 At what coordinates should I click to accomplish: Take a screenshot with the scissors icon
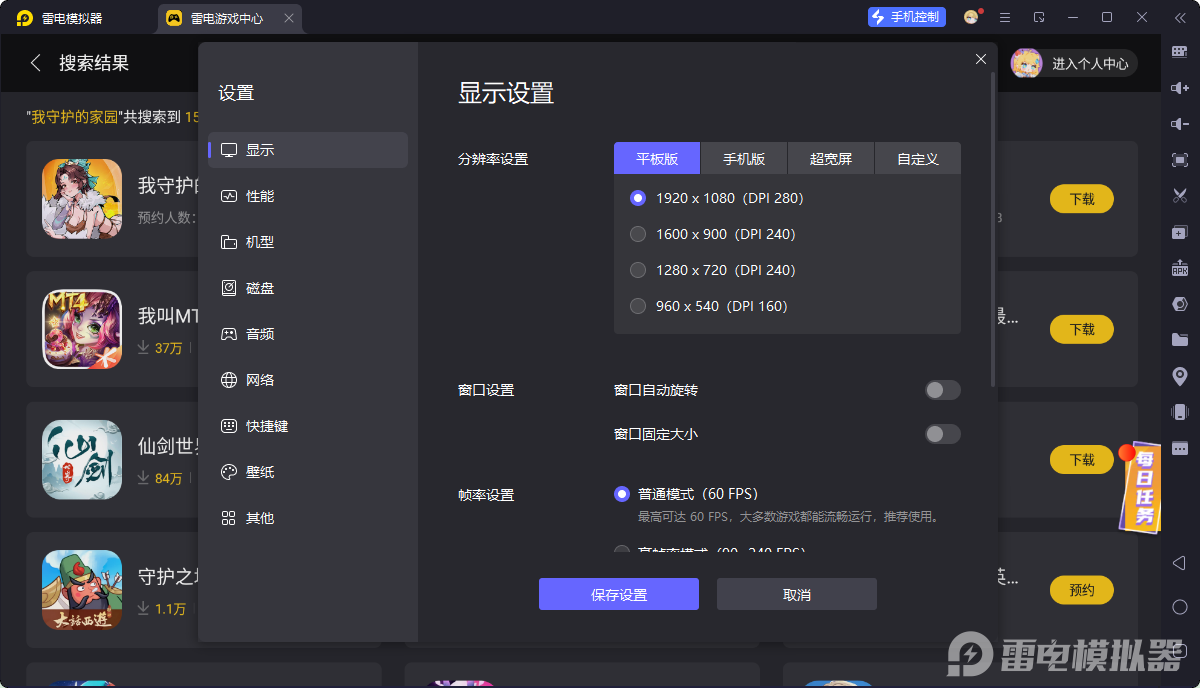[x=1180, y=196]
